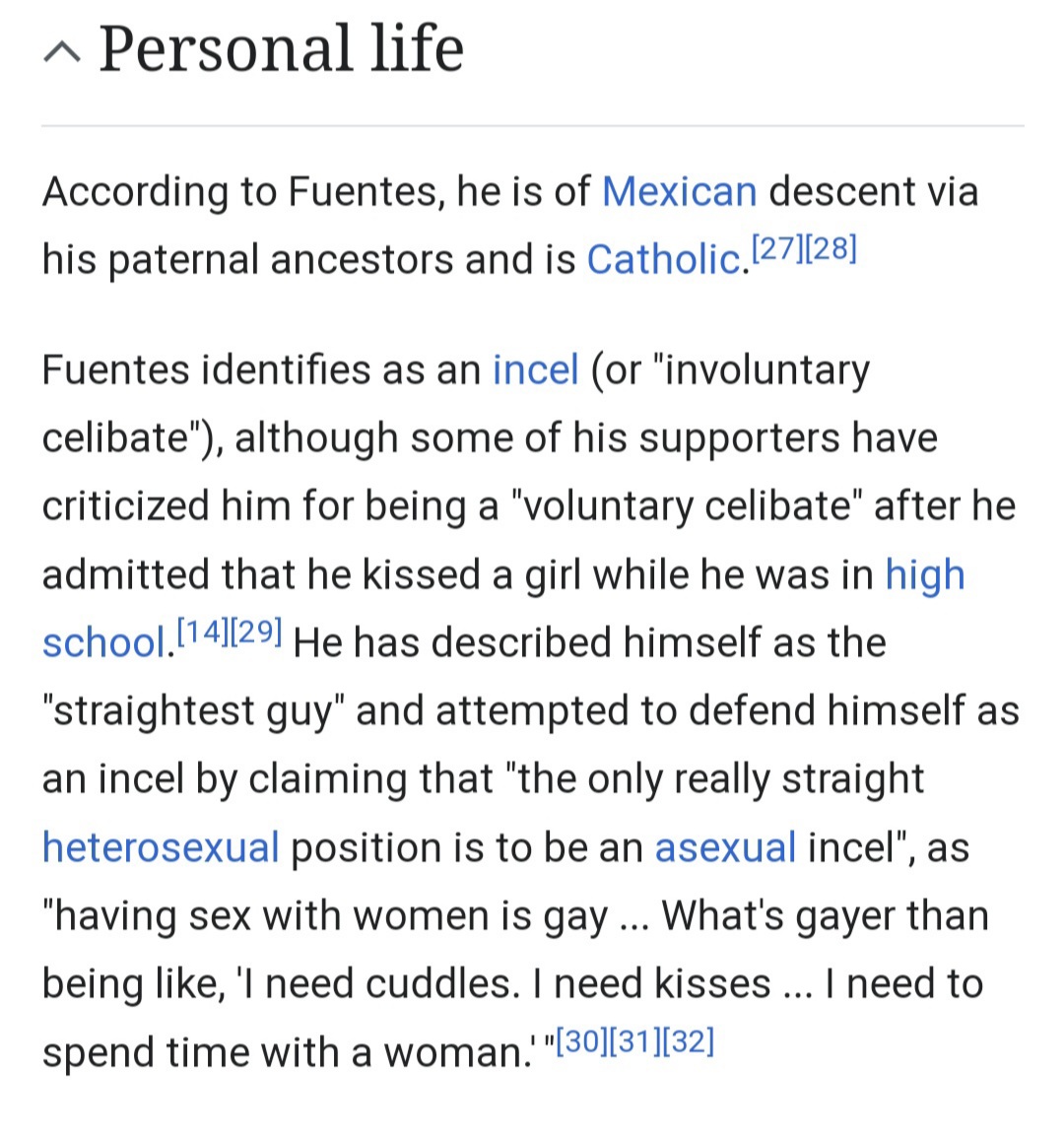Follow the incel article link
This screenshot has height=1136, width=1064.
coord(535,370)
